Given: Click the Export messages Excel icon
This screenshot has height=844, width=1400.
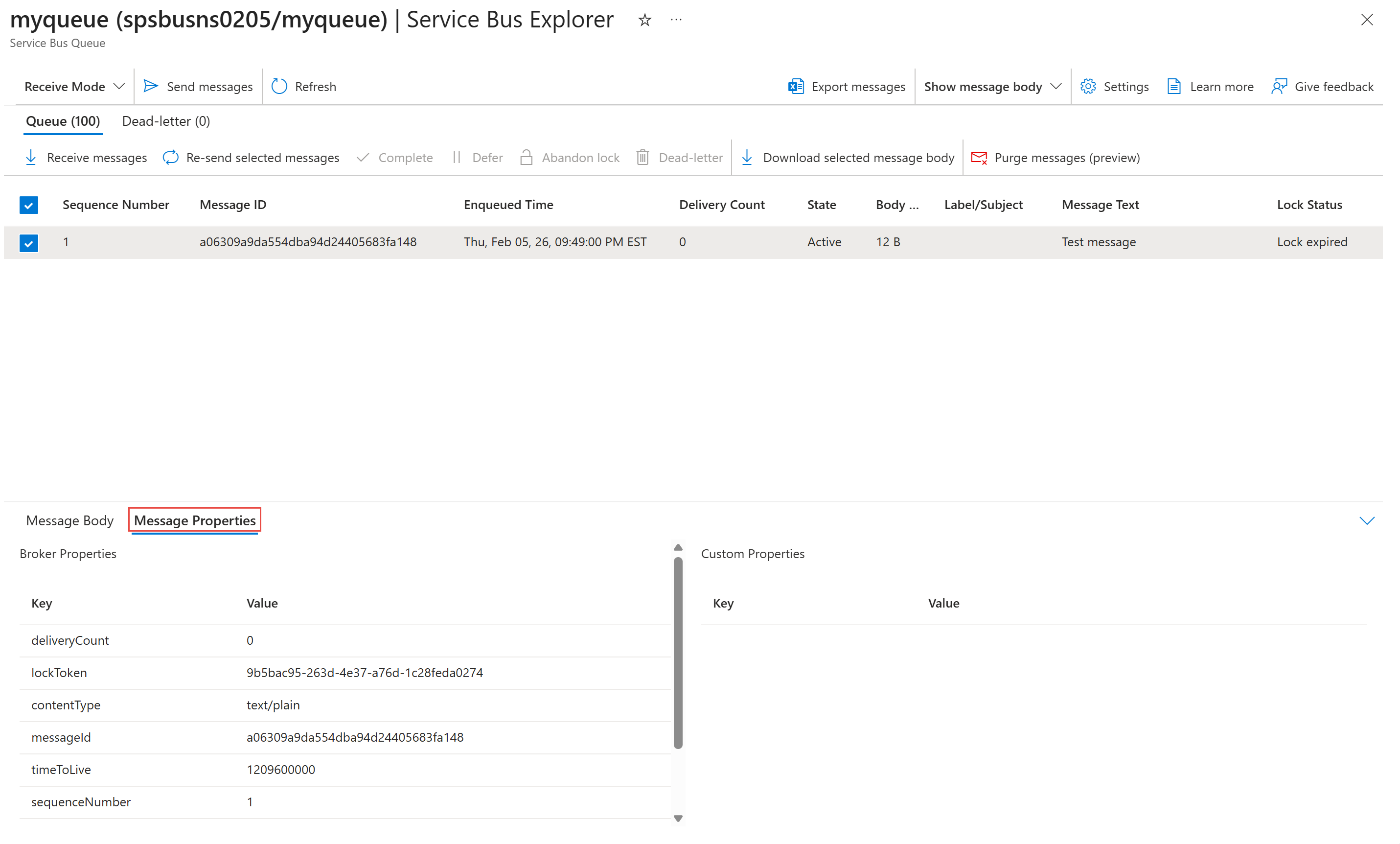Looking at the screenshot, I should point(796,86).
